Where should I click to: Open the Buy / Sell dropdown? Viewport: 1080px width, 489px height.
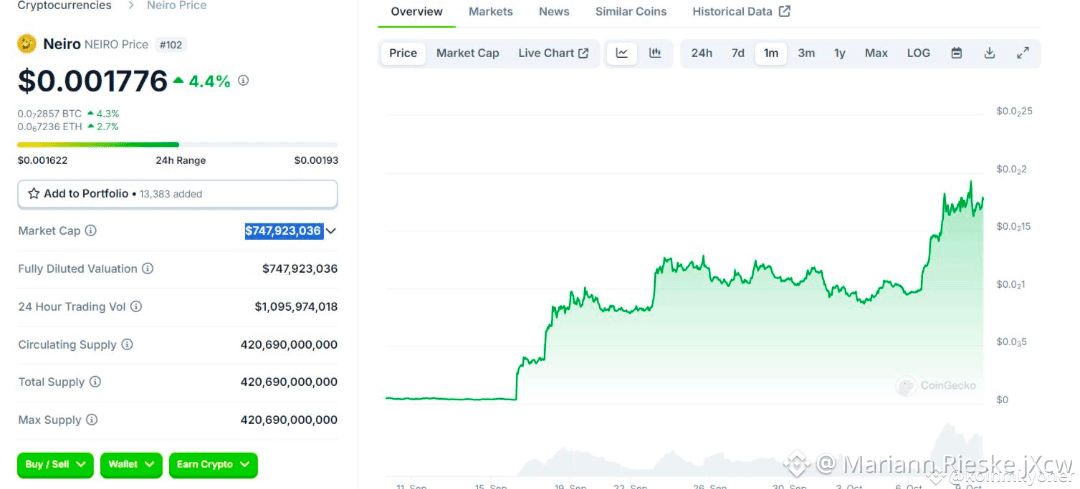(56, 465)
